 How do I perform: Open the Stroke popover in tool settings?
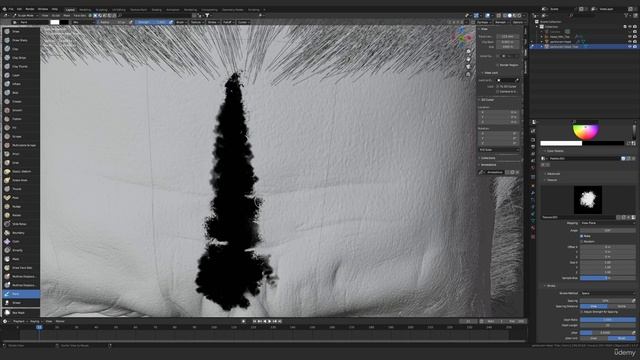tap(213, 22)
